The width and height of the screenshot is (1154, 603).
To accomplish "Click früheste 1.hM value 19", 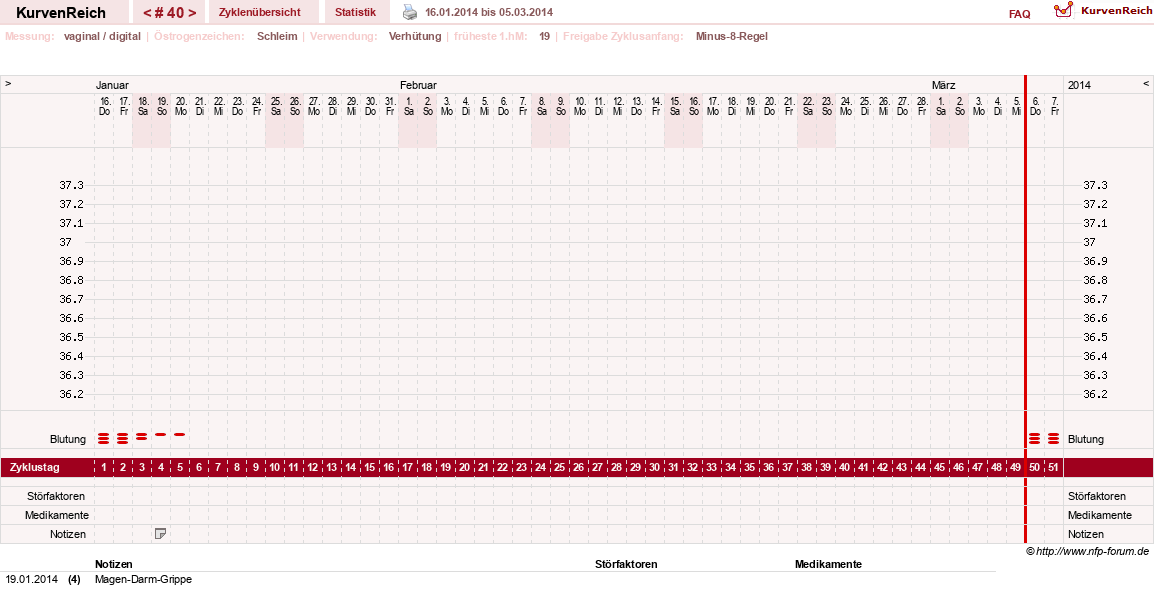I will pos(545,36).
